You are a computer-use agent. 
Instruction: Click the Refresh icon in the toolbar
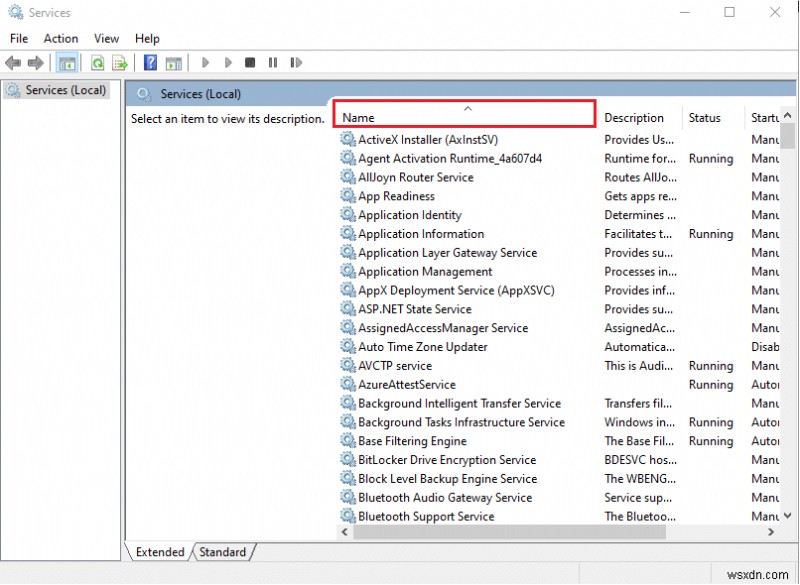point(96,62)
